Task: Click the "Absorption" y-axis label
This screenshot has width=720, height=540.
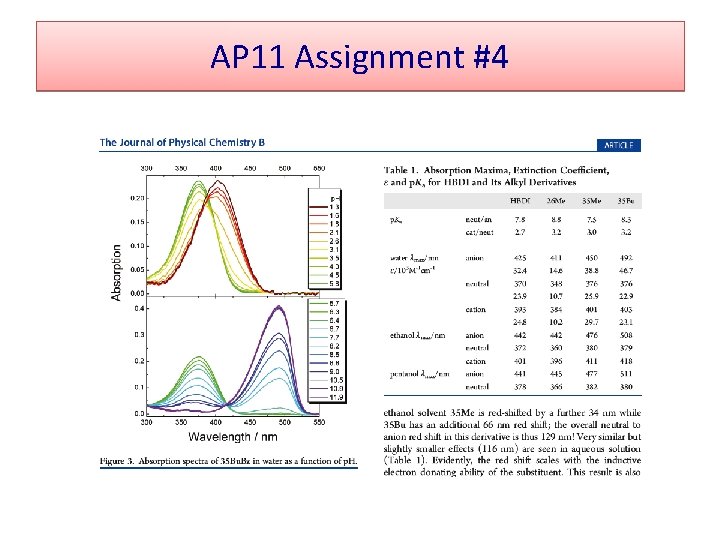Action: 116,273
